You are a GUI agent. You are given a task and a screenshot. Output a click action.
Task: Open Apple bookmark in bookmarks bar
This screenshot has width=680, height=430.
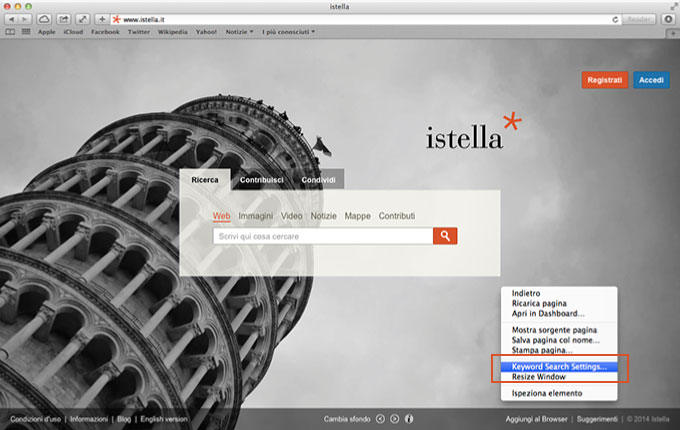pyautogui.click(x=46, y=32)
